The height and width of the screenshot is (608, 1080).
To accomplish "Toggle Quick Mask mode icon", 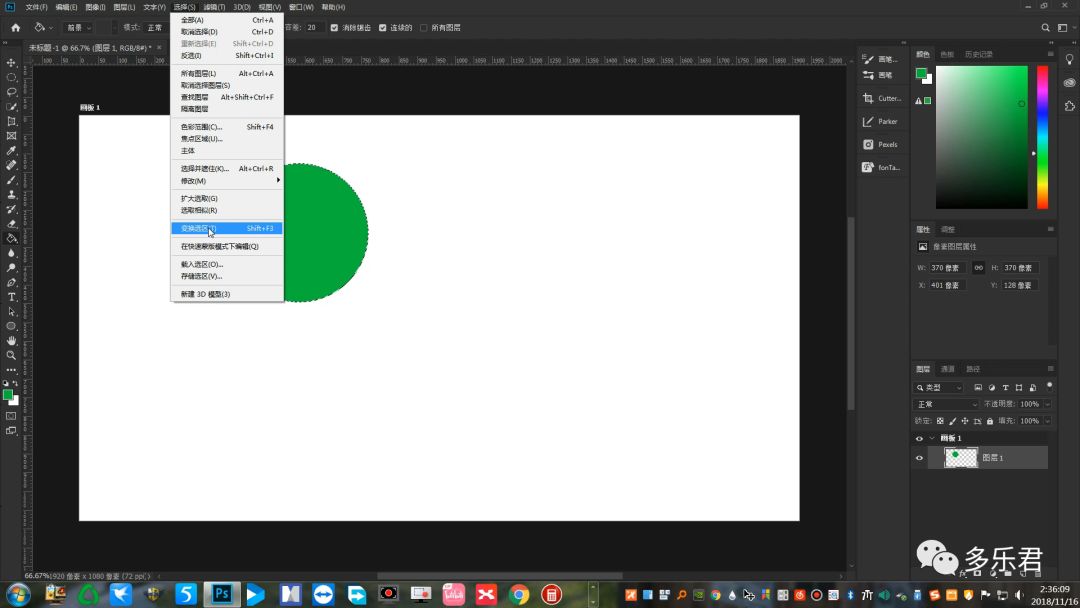I will [11, 416].
